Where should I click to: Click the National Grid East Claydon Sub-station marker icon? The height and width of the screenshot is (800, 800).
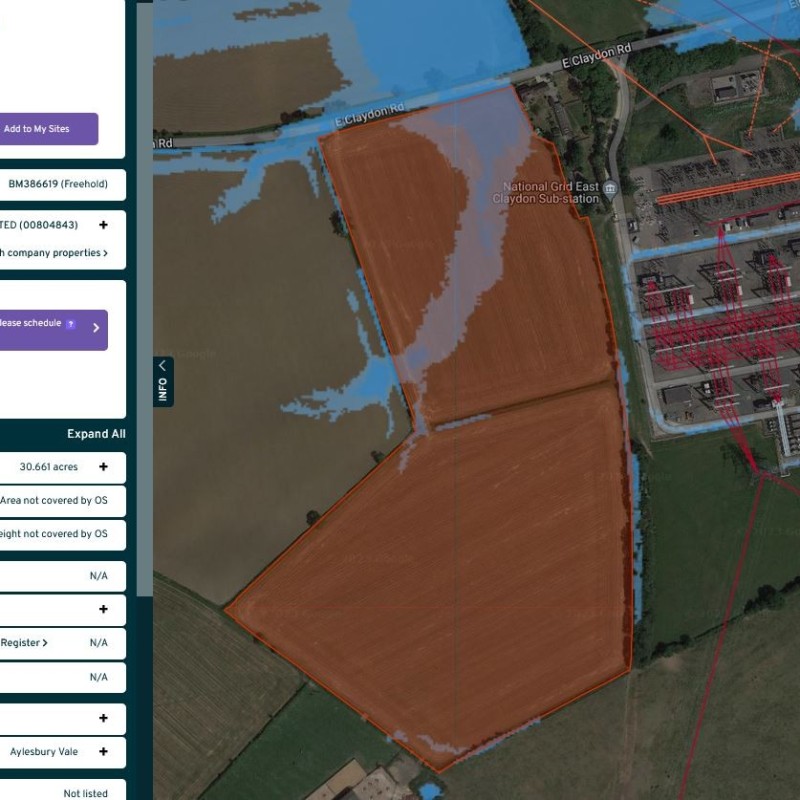pyautogui.click(x=611, y=188)
